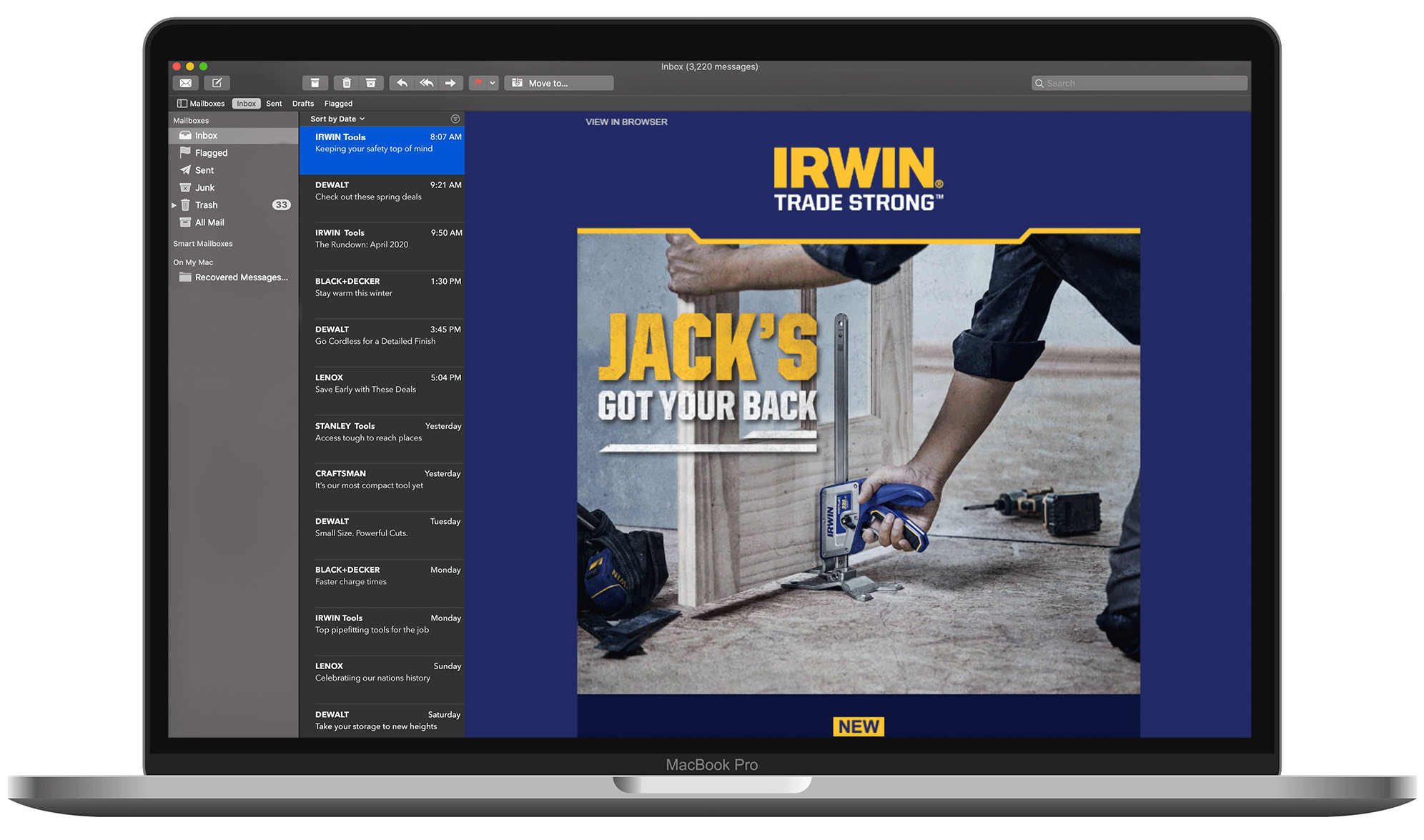Open All Mail mailbox
Viewport: 1424px width, 840px height.
tap(233, 222)
